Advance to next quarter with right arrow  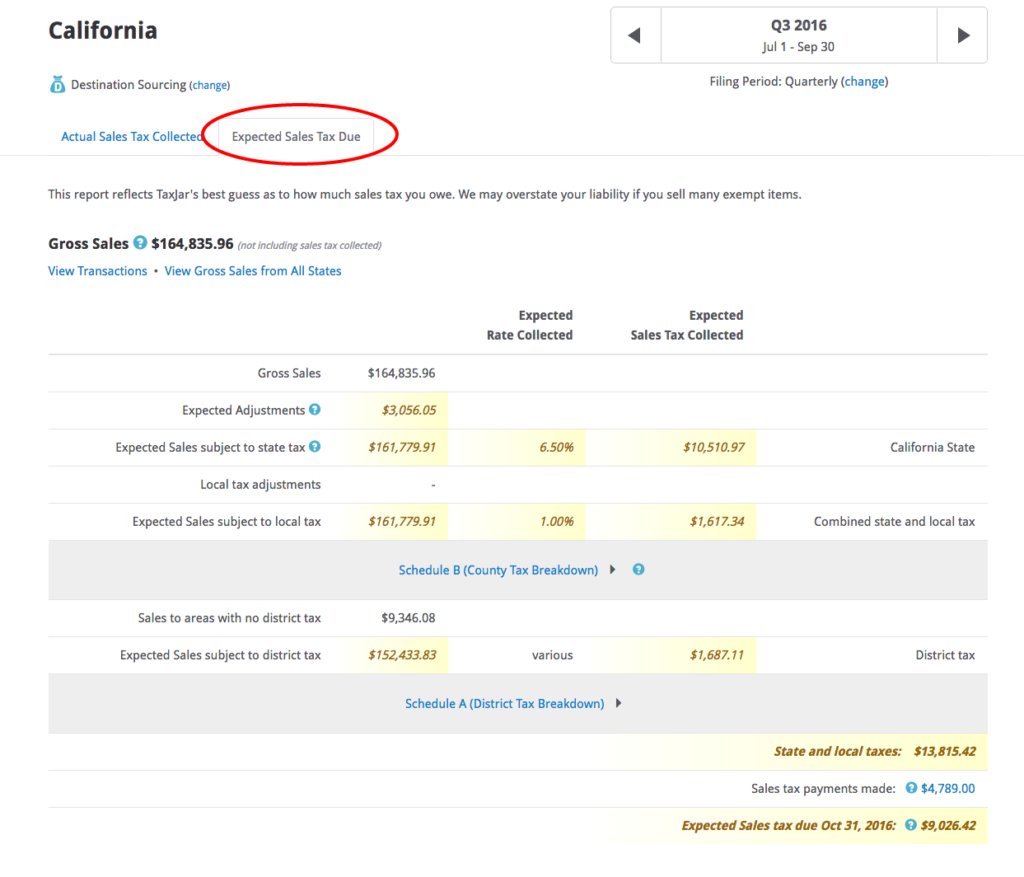(963, 36)
